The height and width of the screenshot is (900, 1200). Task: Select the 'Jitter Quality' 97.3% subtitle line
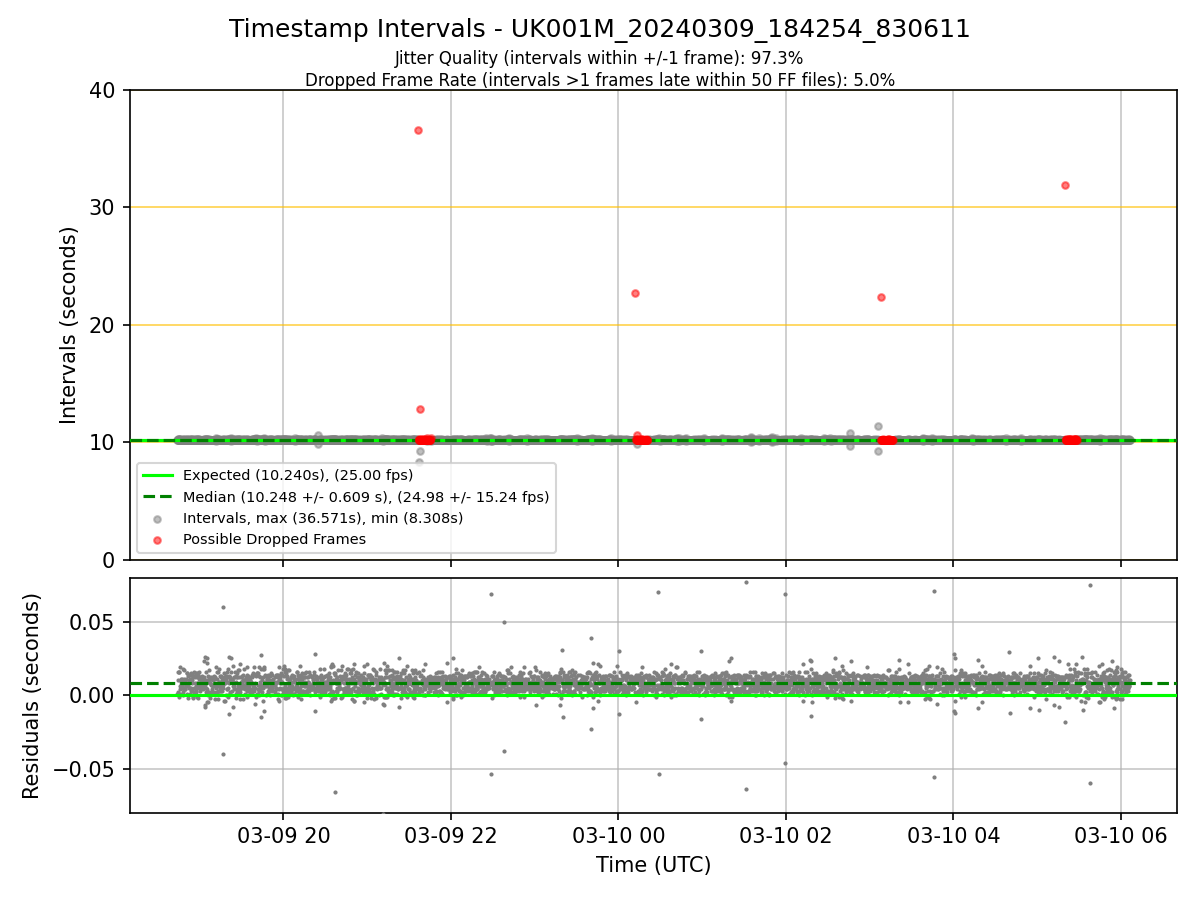click(599, 58)
